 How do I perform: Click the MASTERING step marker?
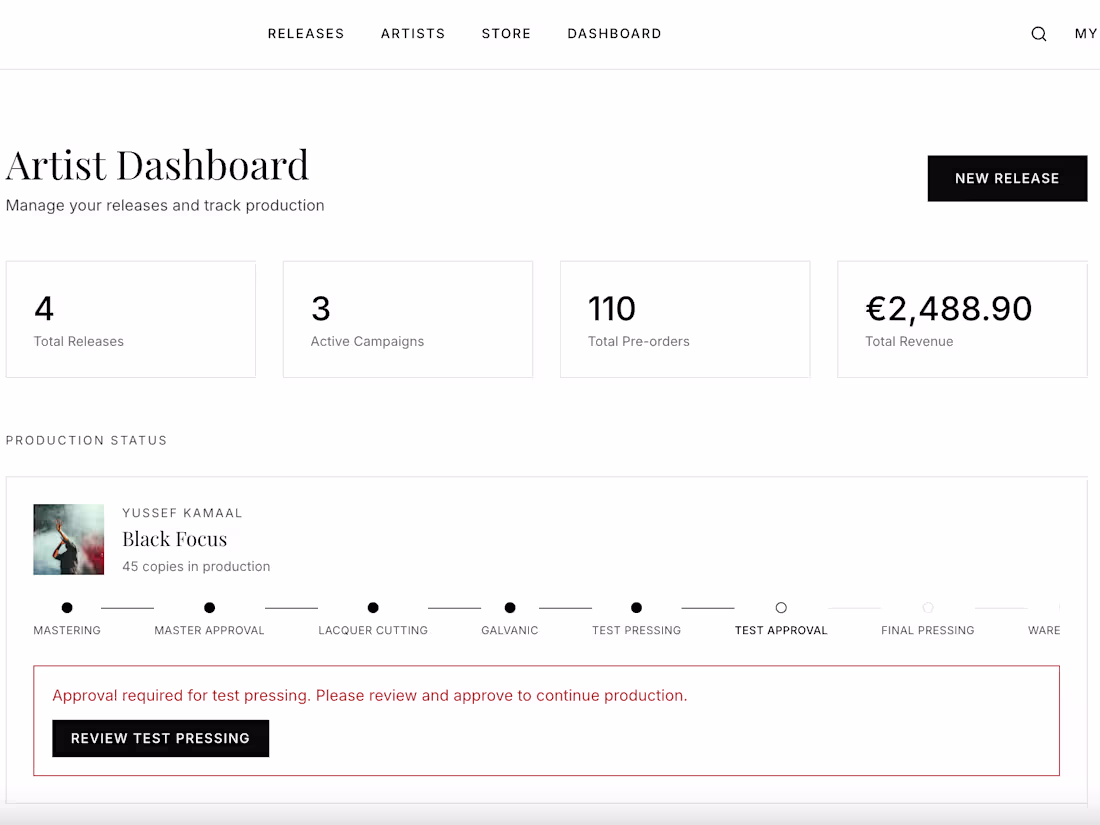coord(67,607)
